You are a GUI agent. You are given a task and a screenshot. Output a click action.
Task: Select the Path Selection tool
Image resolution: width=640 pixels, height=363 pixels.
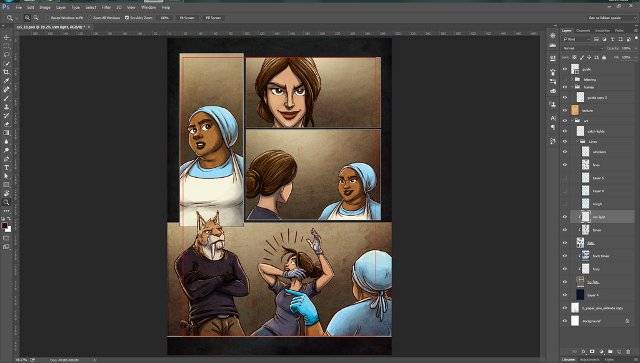click(6, 176)
